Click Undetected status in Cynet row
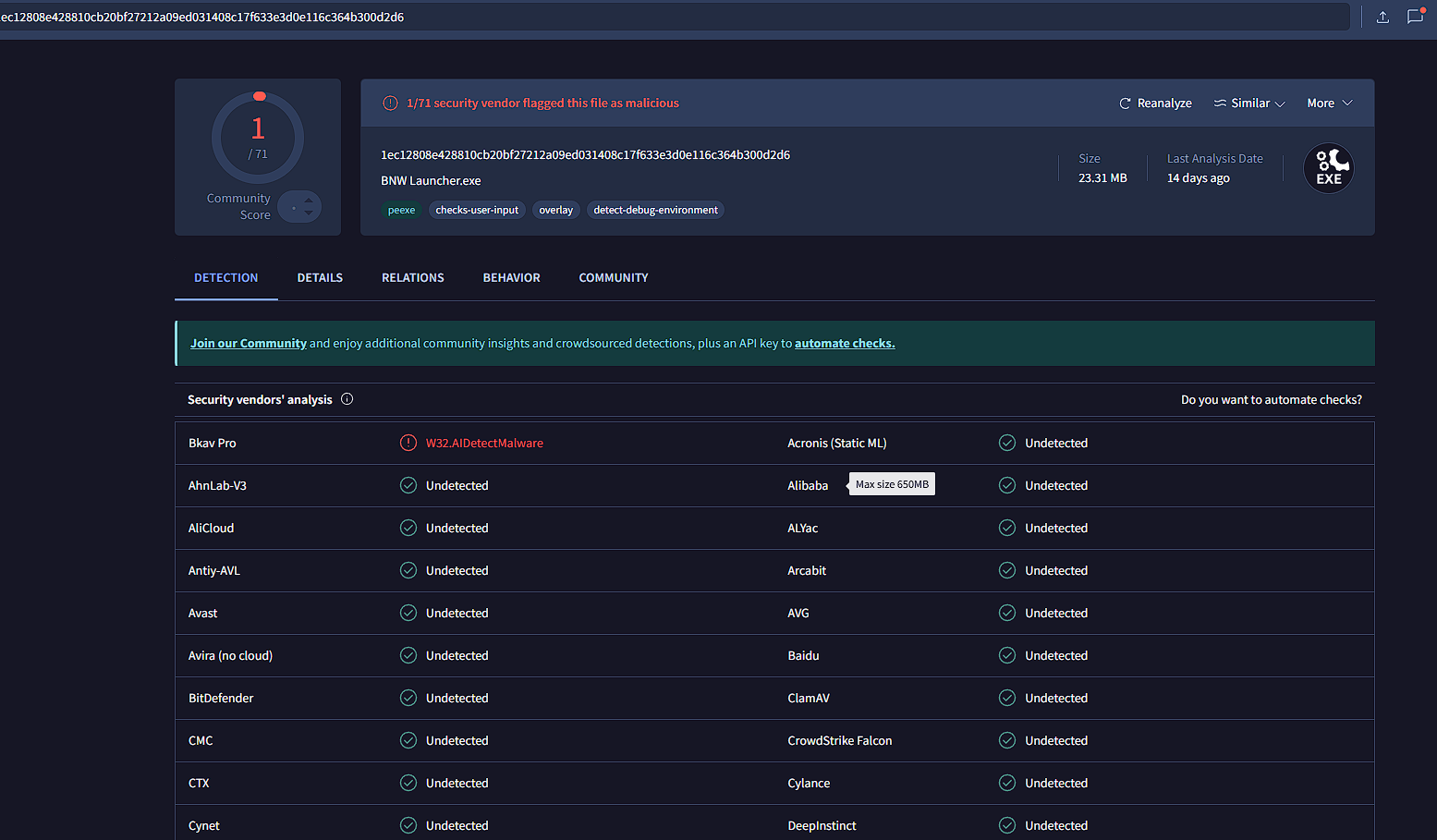The width and height of the screenshot is (1437, 840). pos(457,825)
